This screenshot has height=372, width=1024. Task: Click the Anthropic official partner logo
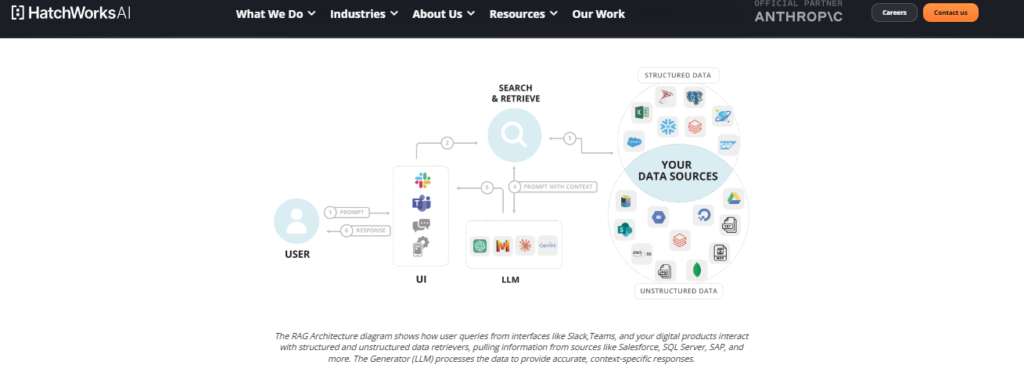pos(798,12)
